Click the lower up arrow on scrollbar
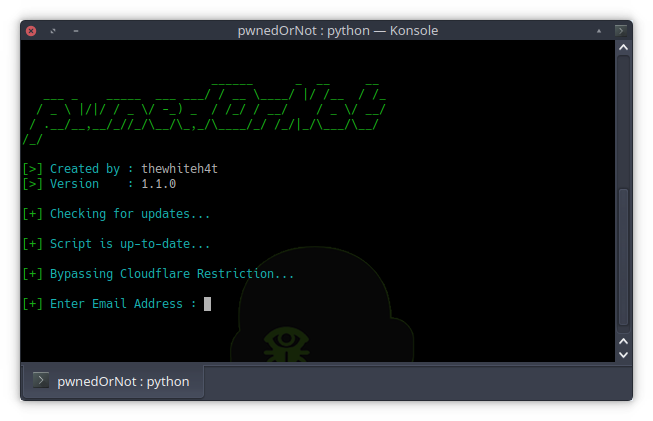Viewport: 653px width, 421px height. click(623, 341)
